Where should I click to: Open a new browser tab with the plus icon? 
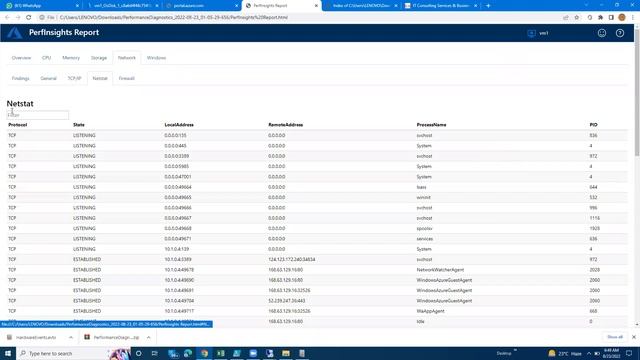(488, 6)
